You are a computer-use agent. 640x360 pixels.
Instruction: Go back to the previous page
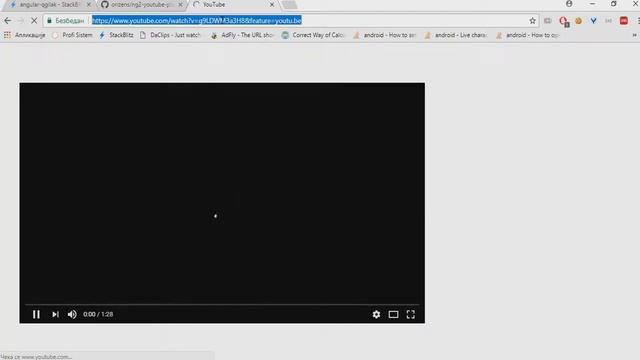[x=8, y=20]
